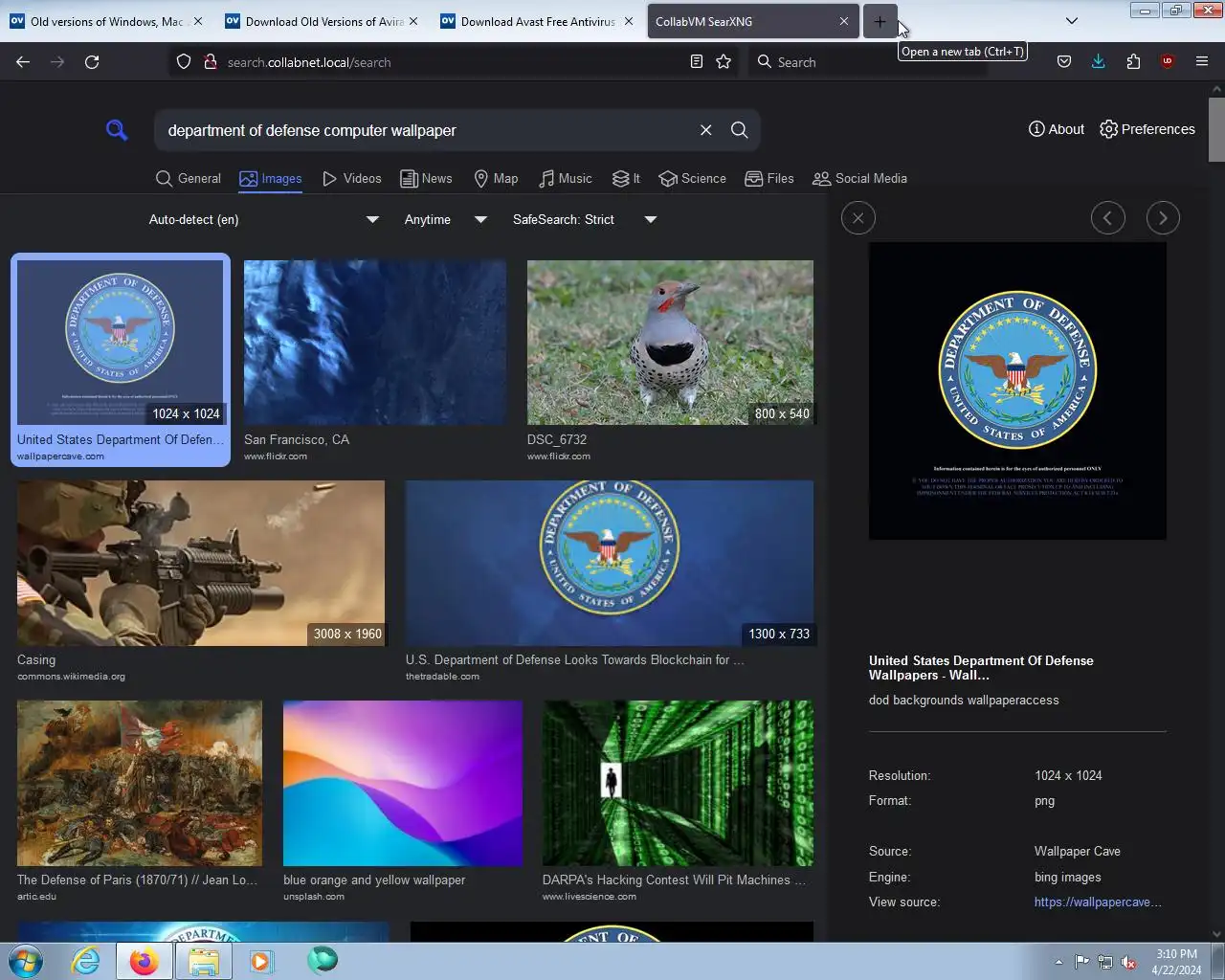Toggle reader view icon
This screenshot has width=1225, height=980.
(x=697, y=62)
